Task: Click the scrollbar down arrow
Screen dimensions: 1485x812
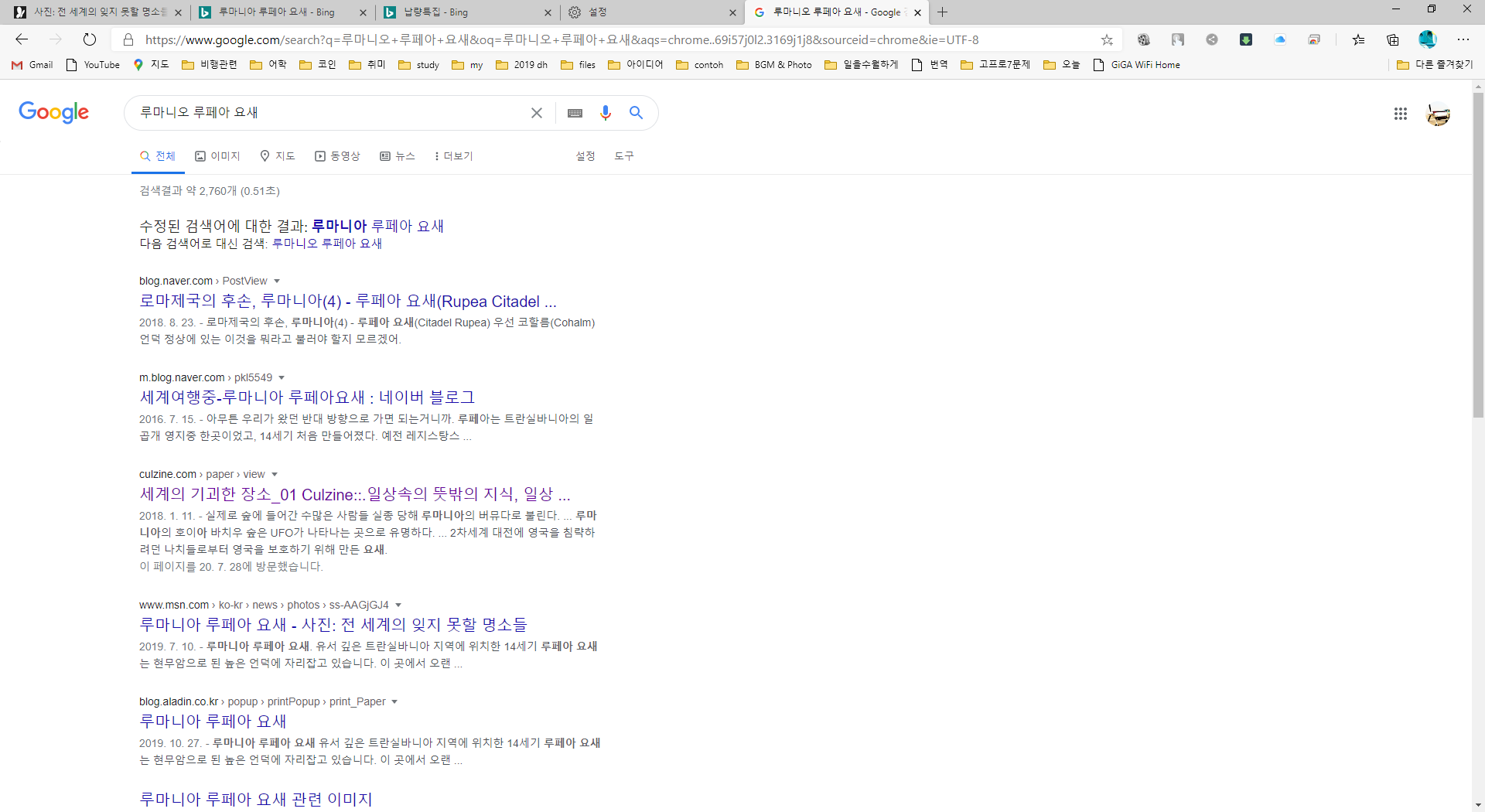Action: (x=1478, y=805)
